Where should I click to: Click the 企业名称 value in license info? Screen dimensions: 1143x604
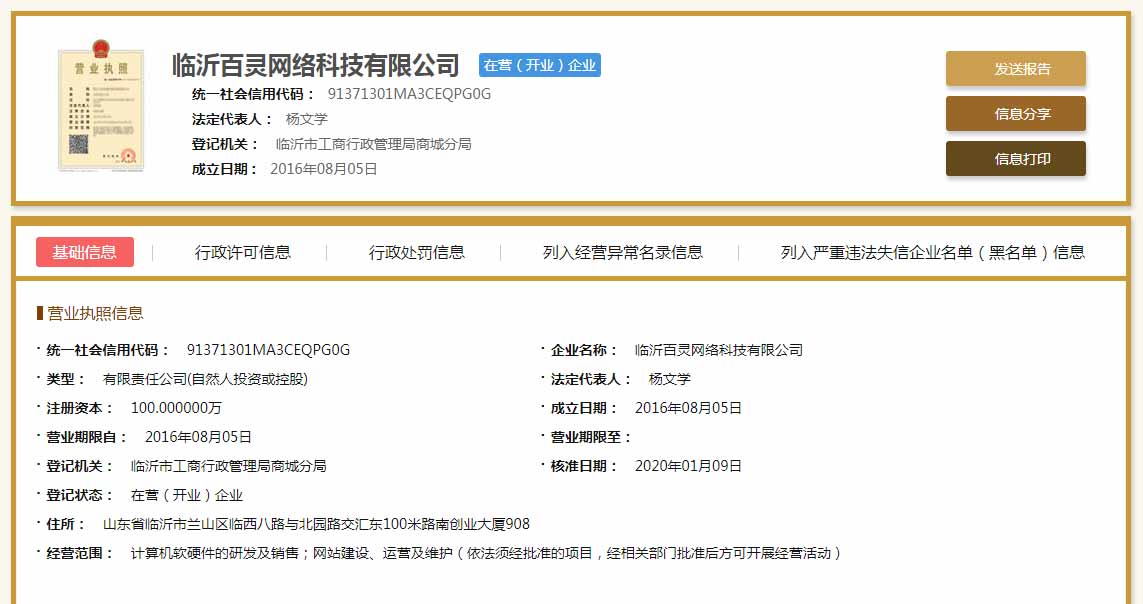tap(719, 350)
